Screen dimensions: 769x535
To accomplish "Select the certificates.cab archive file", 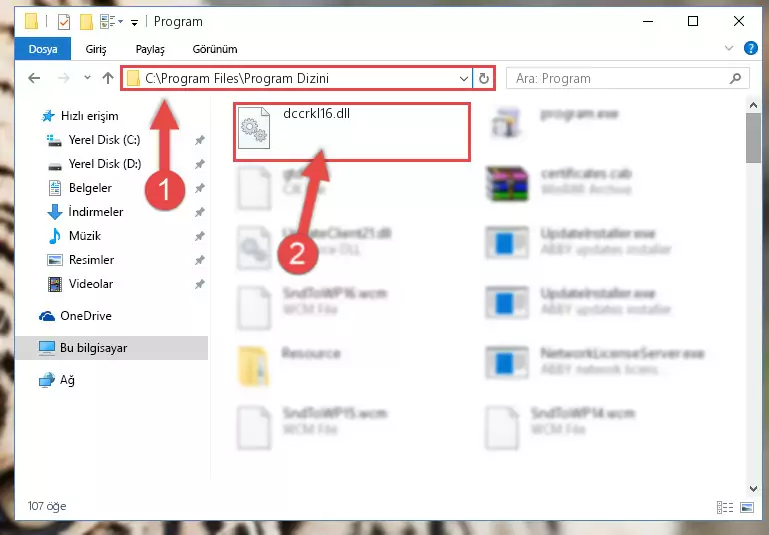I will click(560, 183).
